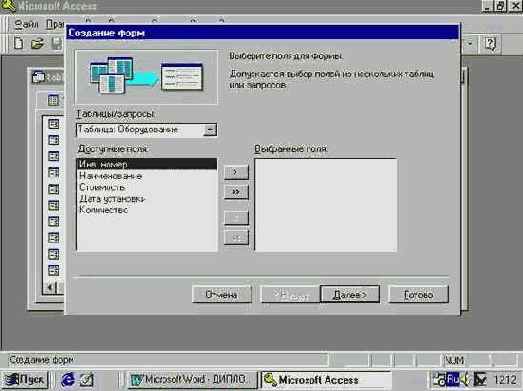The width and height of the screenshot is (523, 391).
Task: Click the speaker volume tray icon
Action: (465, 380)
